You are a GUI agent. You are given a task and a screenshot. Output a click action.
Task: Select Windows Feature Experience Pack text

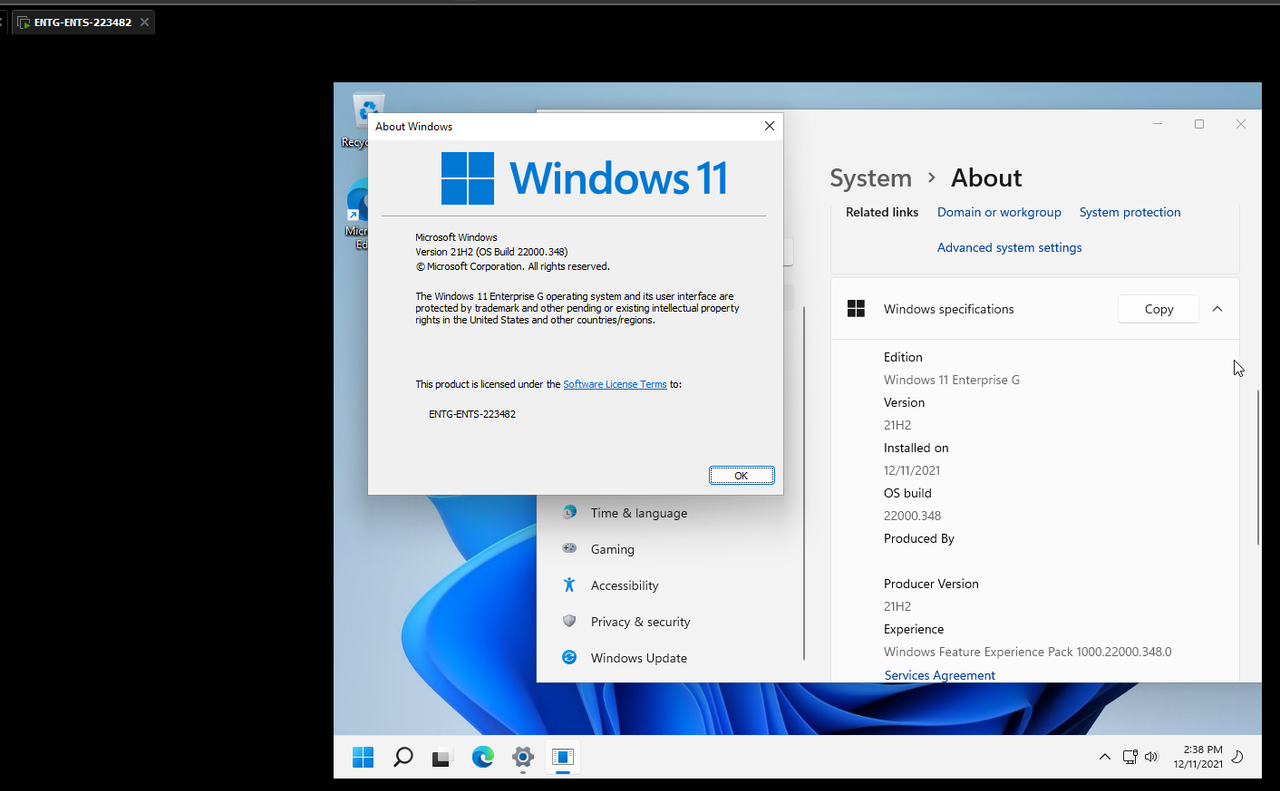coord(1027,652)
